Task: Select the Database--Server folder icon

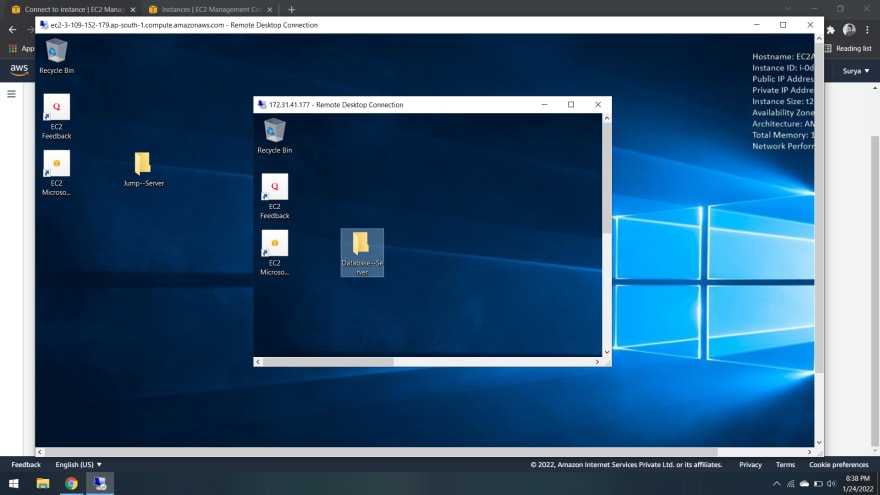Action: point(362,253)
